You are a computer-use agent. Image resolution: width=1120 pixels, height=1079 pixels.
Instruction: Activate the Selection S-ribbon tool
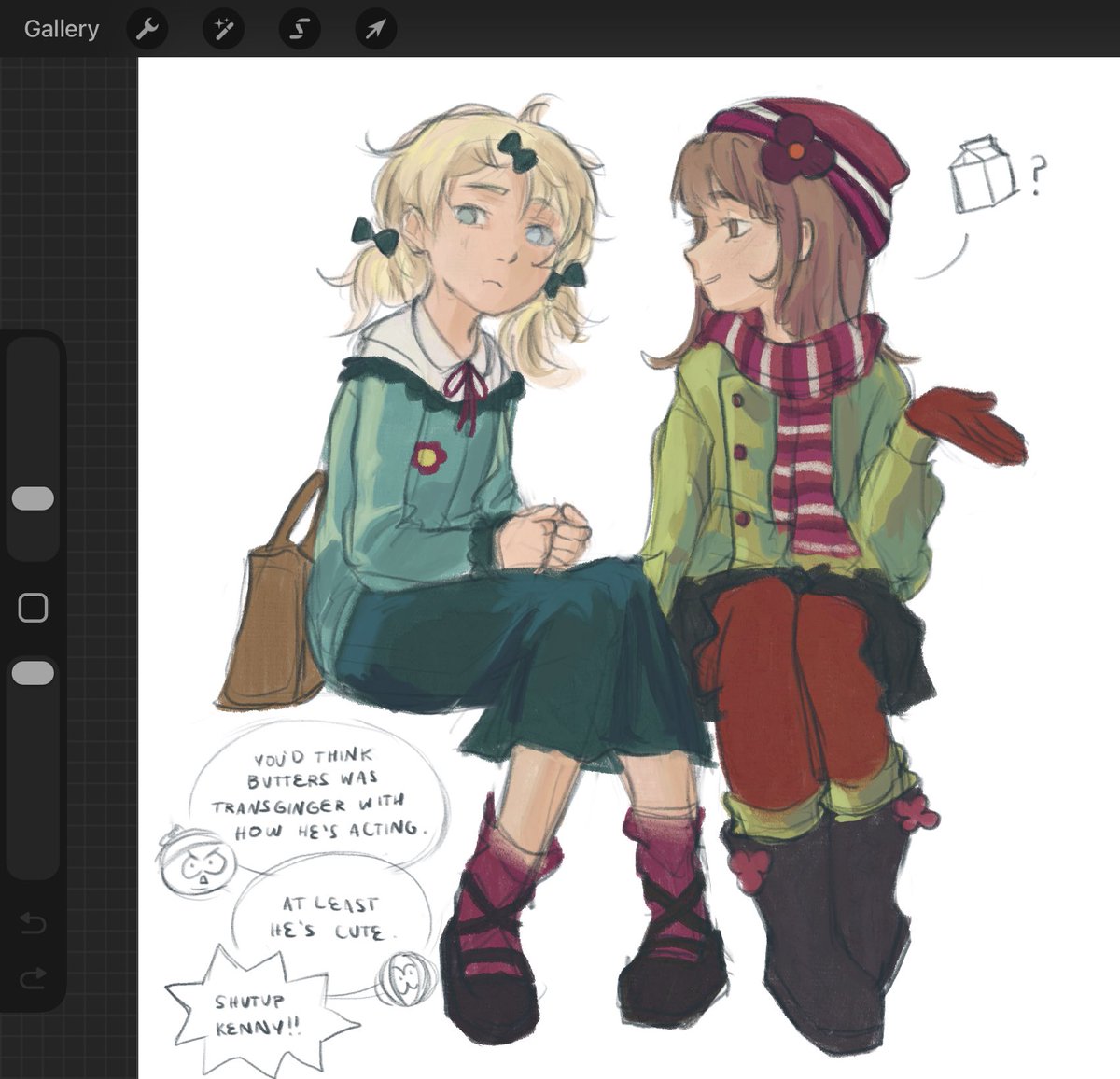tap(299, 29)
